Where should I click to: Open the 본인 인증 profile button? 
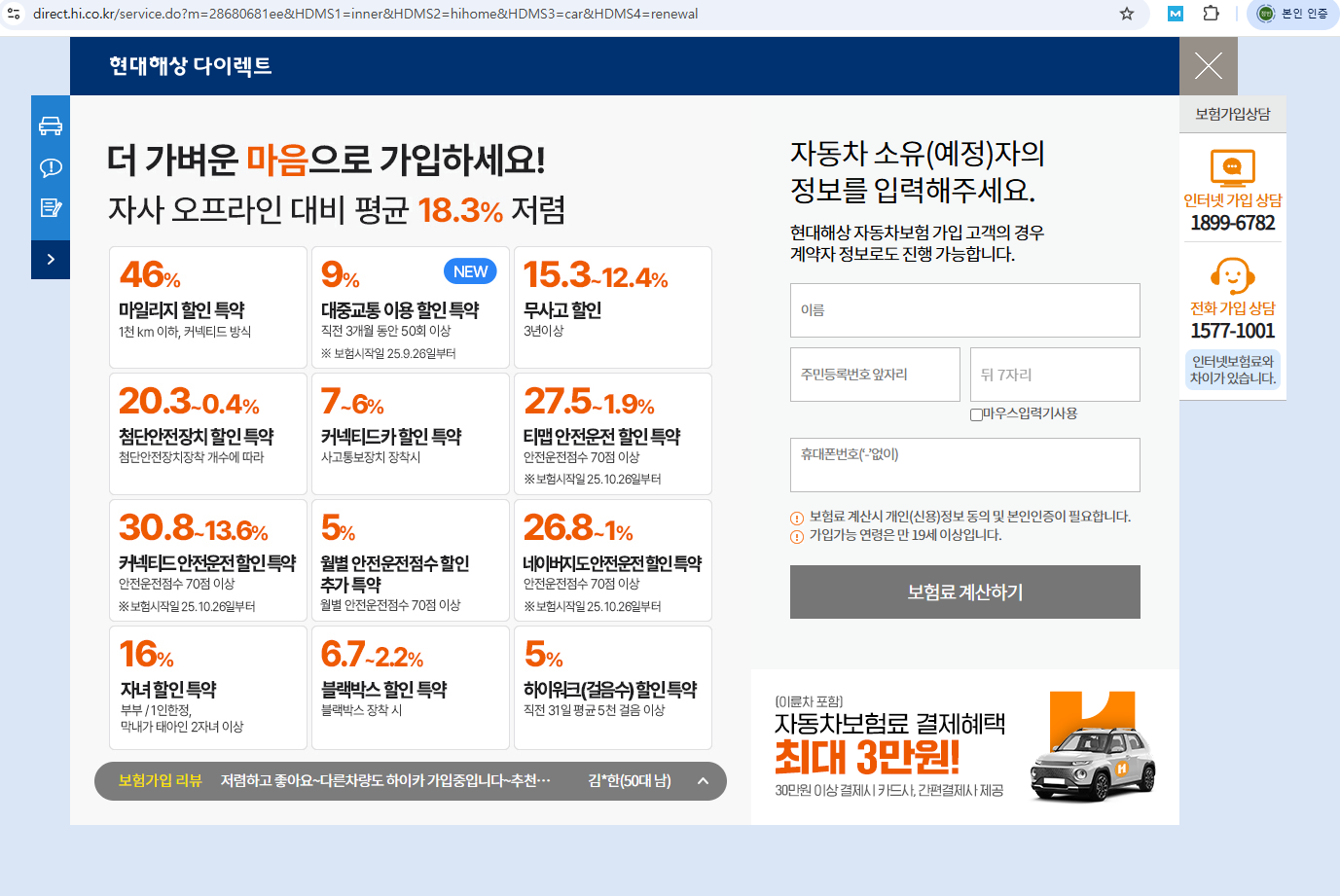pos(1292,14)
